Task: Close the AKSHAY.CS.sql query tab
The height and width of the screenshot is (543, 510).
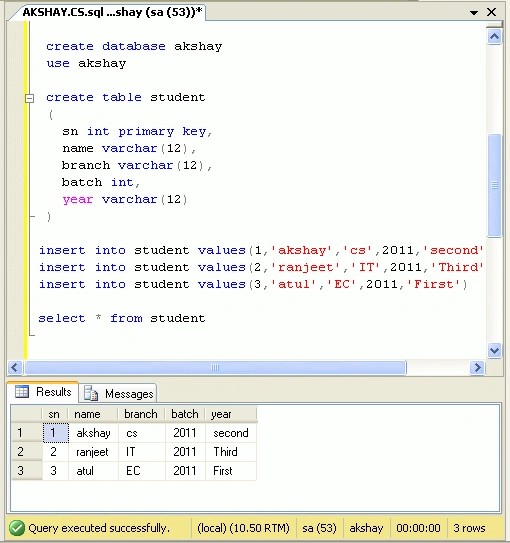Action: point(491,12)
